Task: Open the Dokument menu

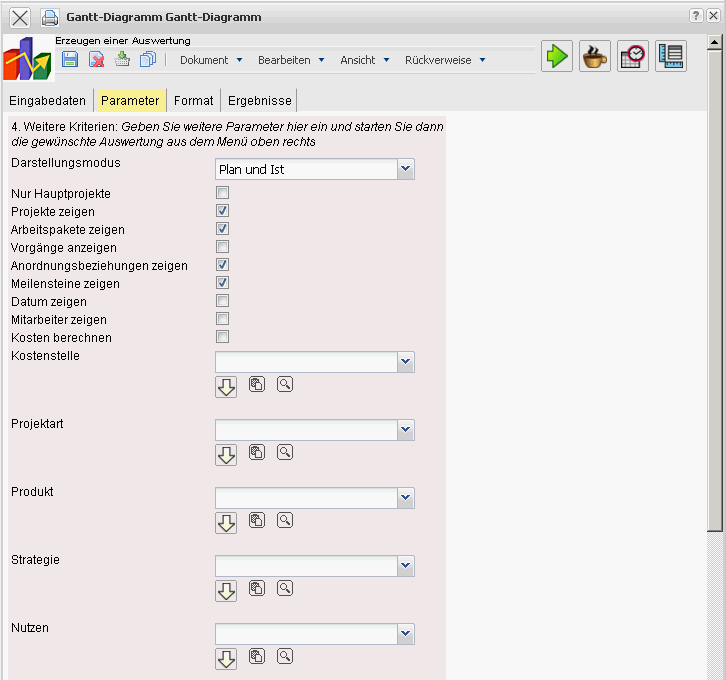Action: point(211,60)
